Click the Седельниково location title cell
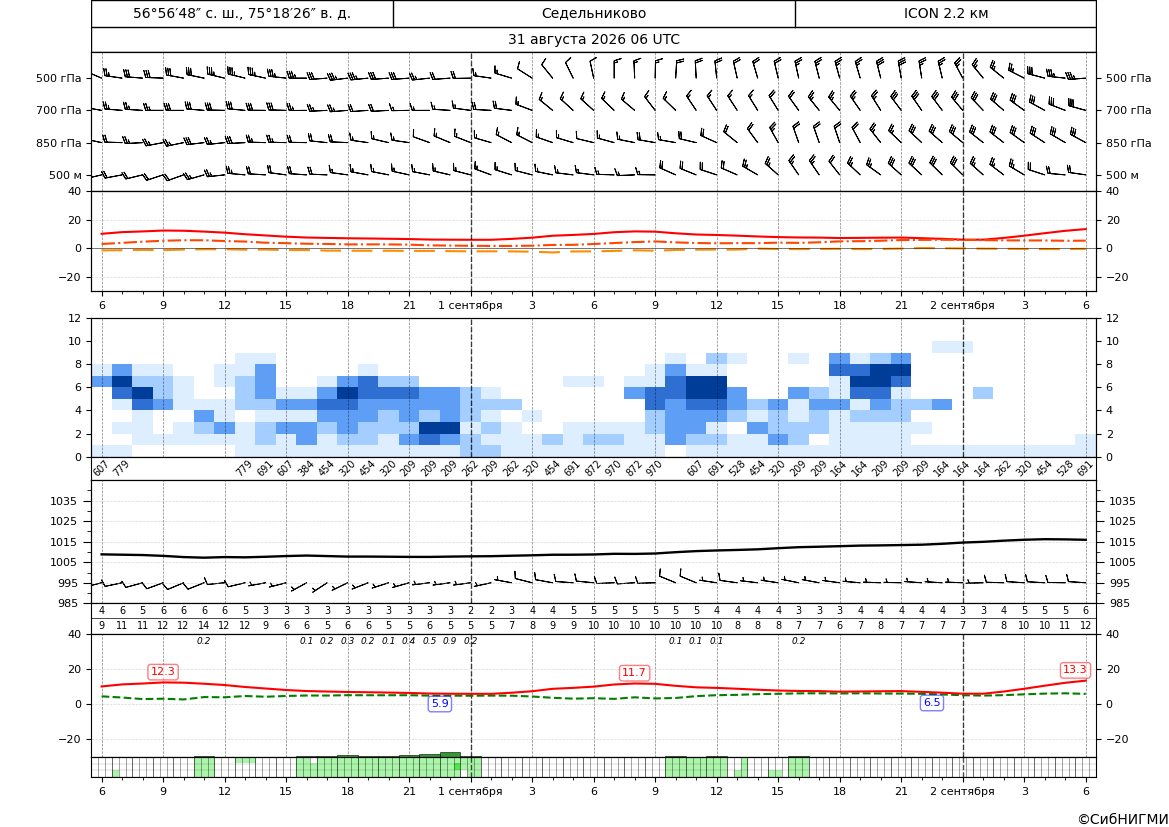The width and height of the screenshot is (1169, 827). tap(594, 13)
